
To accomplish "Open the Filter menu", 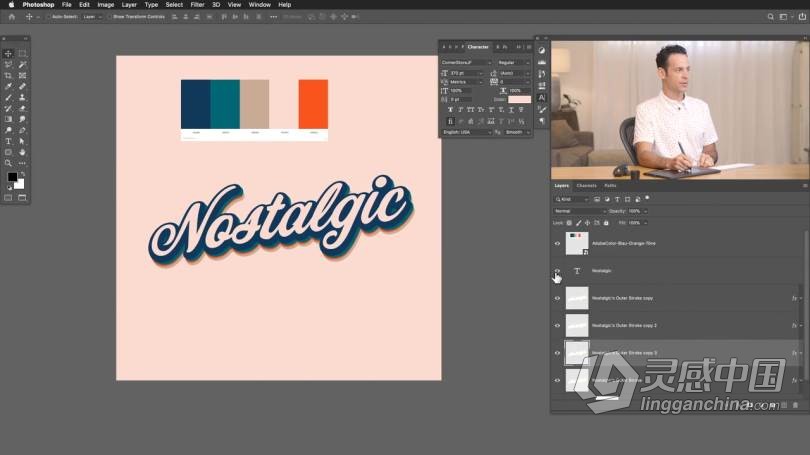I will [x=196, y=5].
